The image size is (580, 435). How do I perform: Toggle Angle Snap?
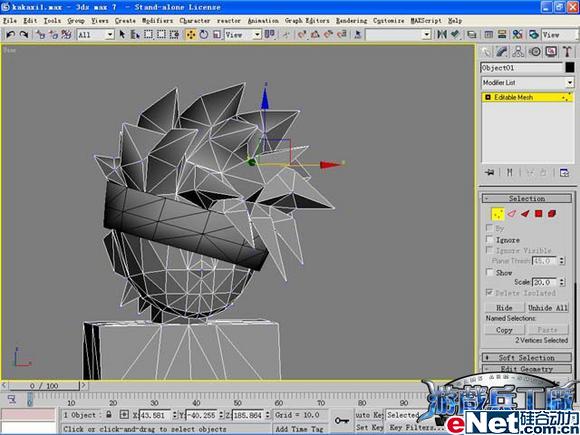pyautogui.click(x=315, y=34)
